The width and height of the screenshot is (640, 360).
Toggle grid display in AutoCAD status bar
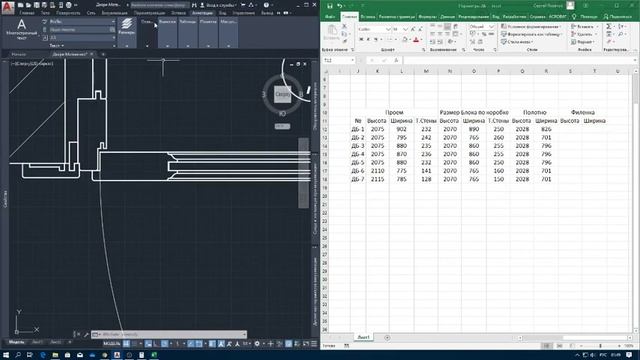click(127, 344)
